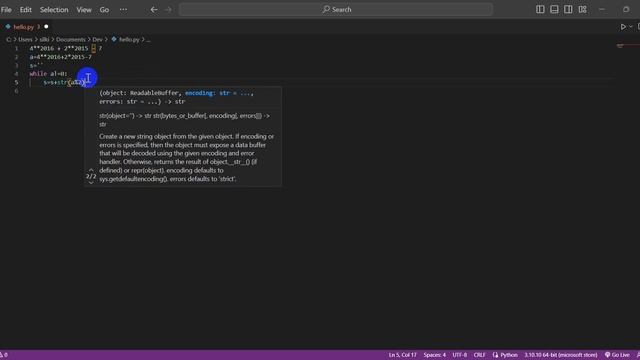Show next signature with down chevron
Viewport: 640px width, 360px height.
click(x=91, y=183)
